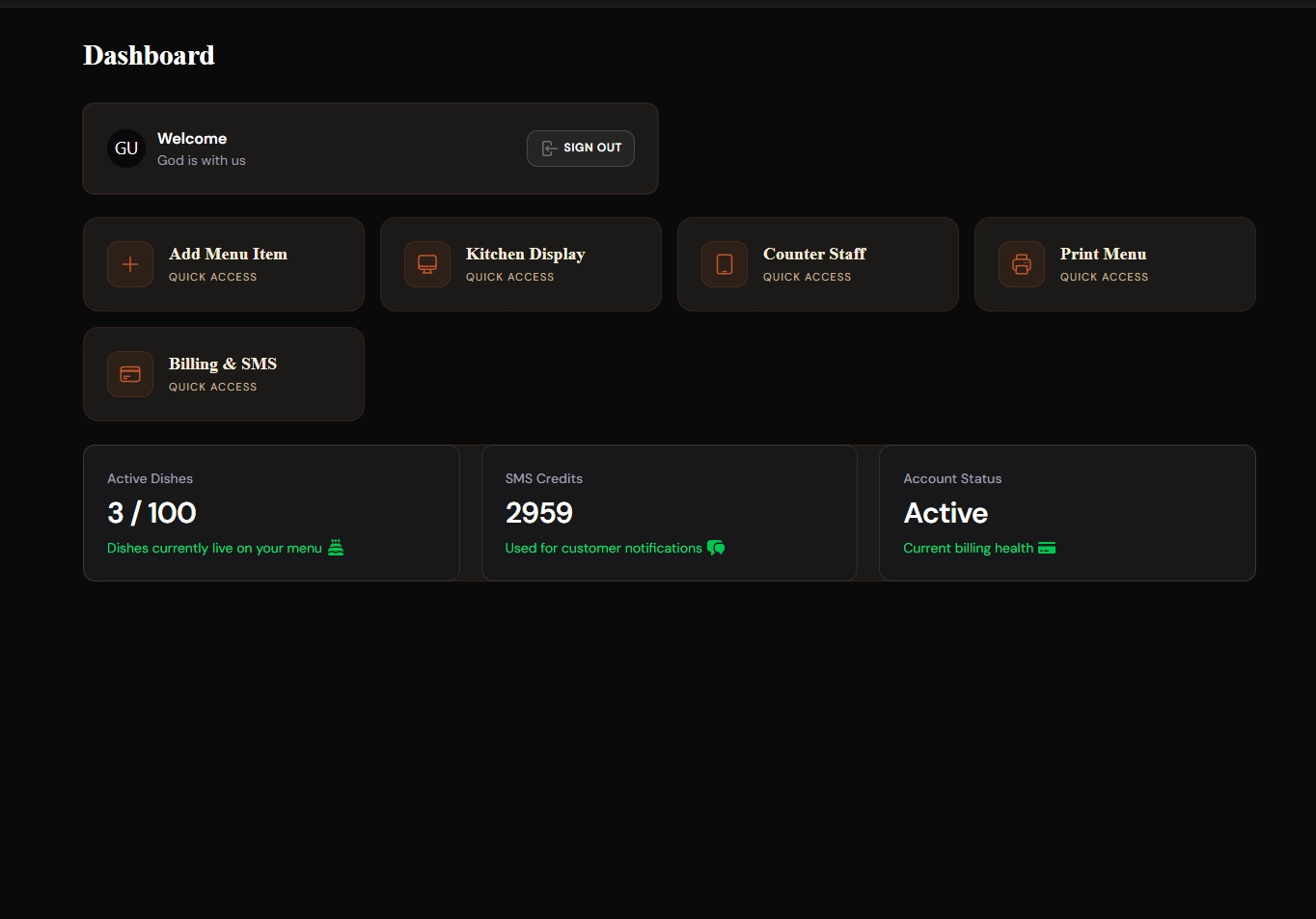Click the Active account status value

click(946, 513)
